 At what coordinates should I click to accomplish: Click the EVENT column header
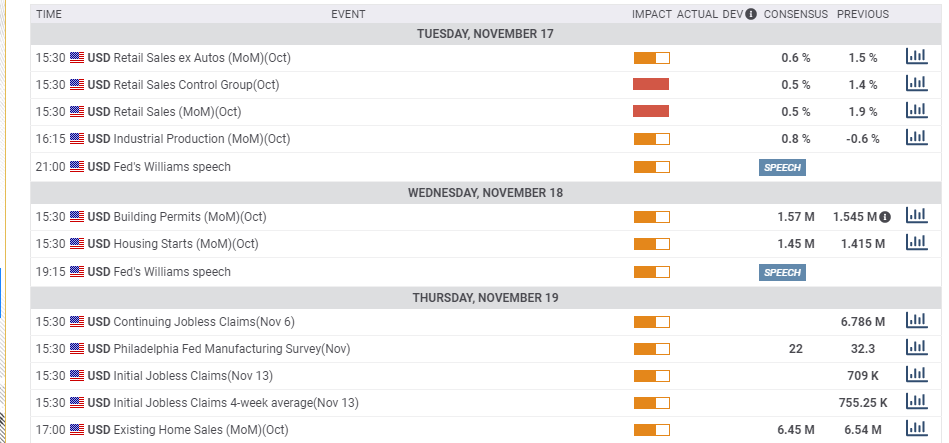[x=348, y=14]
